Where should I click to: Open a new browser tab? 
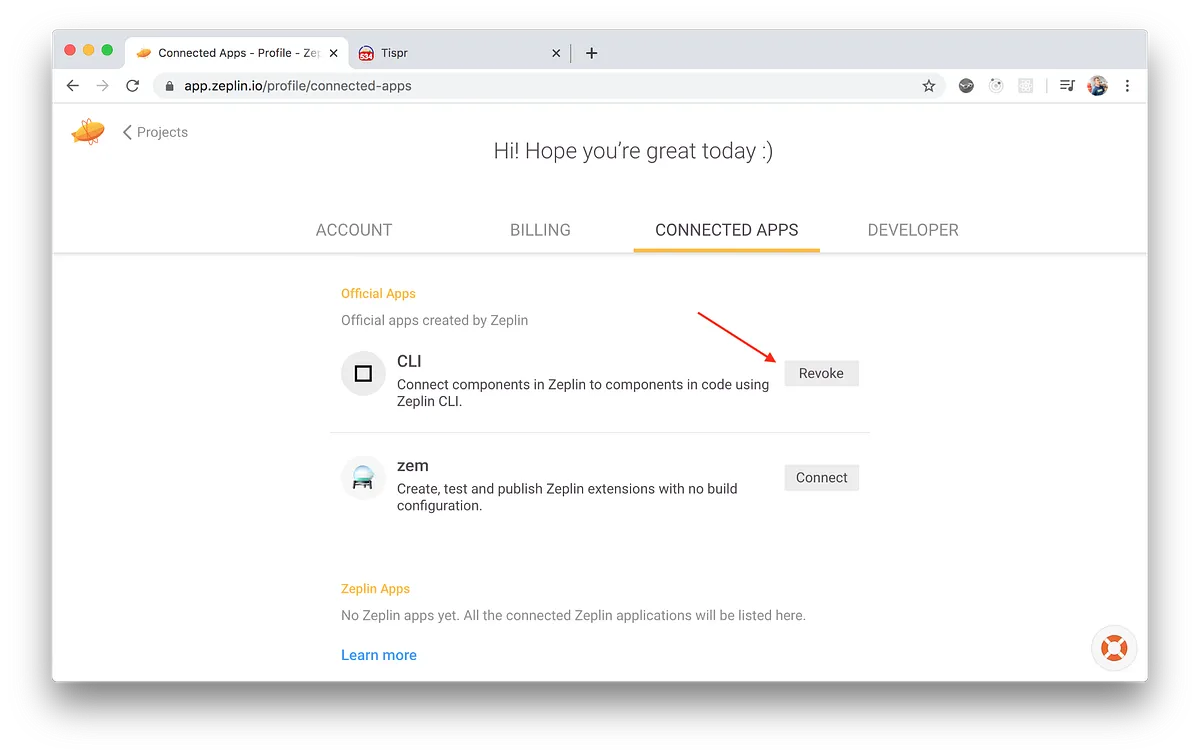591,53
